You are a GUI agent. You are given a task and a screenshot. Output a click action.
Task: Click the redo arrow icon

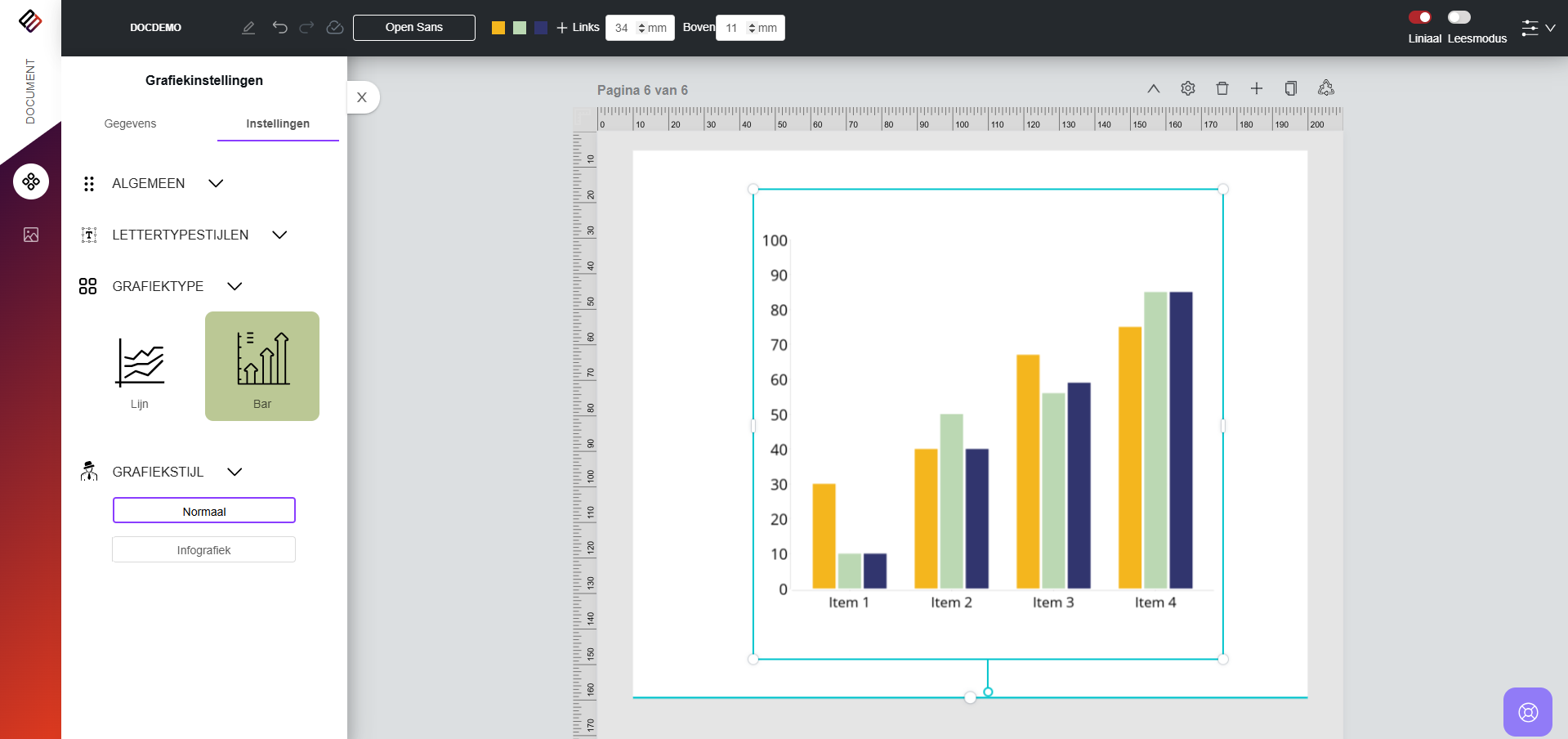point(306,28)
